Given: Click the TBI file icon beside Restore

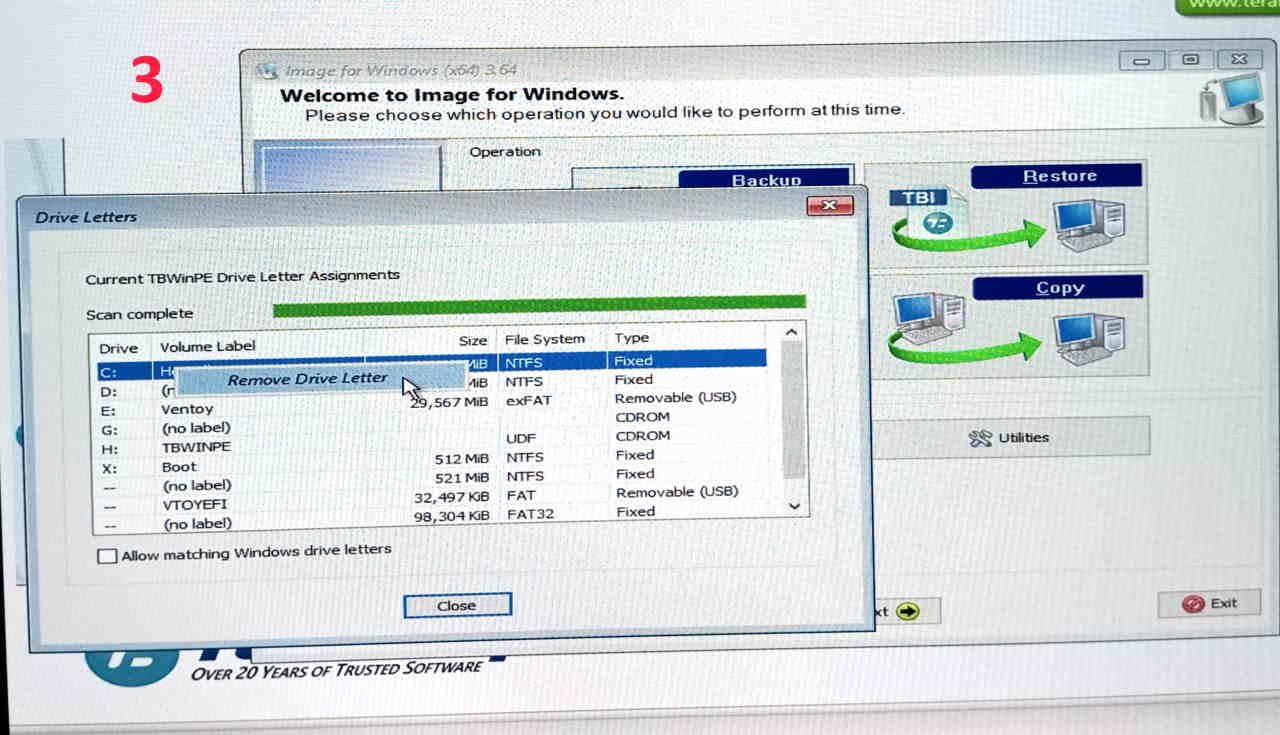Looking at the screenshot, I should [929, 211].
